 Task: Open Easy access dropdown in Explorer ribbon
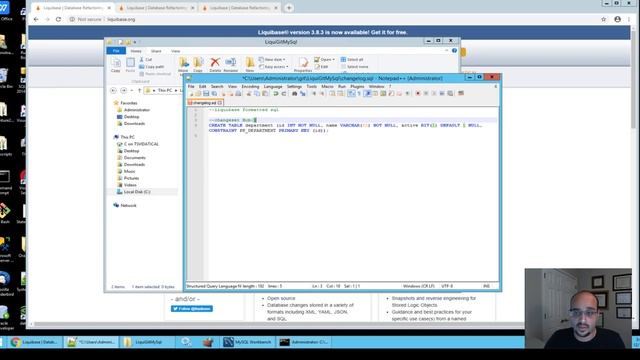pos(274,67)
